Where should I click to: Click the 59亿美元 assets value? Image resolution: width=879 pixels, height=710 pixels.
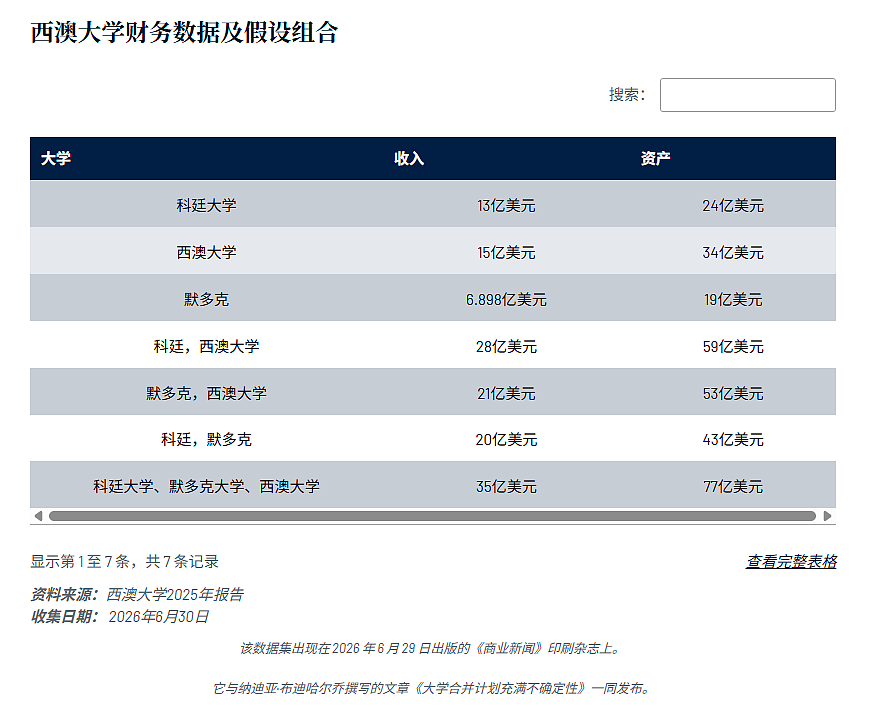pos(733,347)
